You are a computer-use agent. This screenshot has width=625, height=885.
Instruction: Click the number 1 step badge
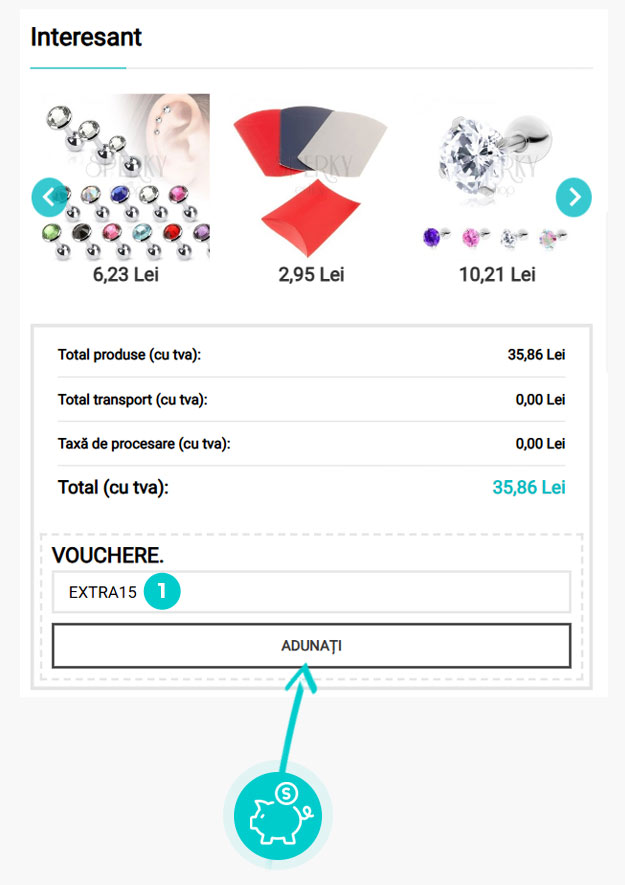[162, 592]
